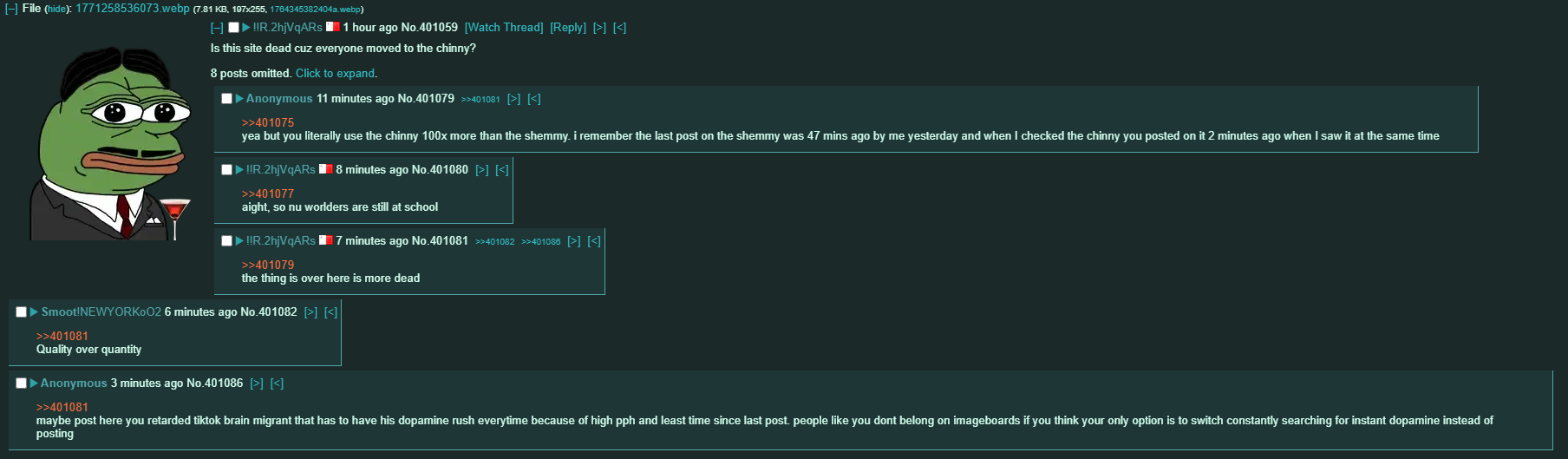Open the post menu arrow on post No.401086
1568x459 pixels.
click(x=35, y=384)
